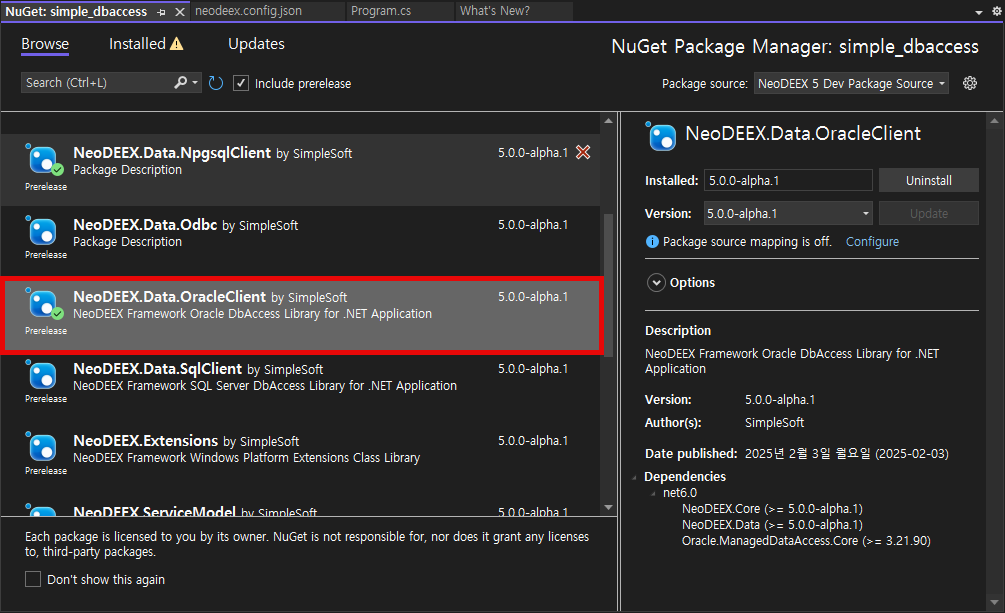The image size is (1005, 613).
Task: Open NuGet settings gear icon
Action: [970, 83]
